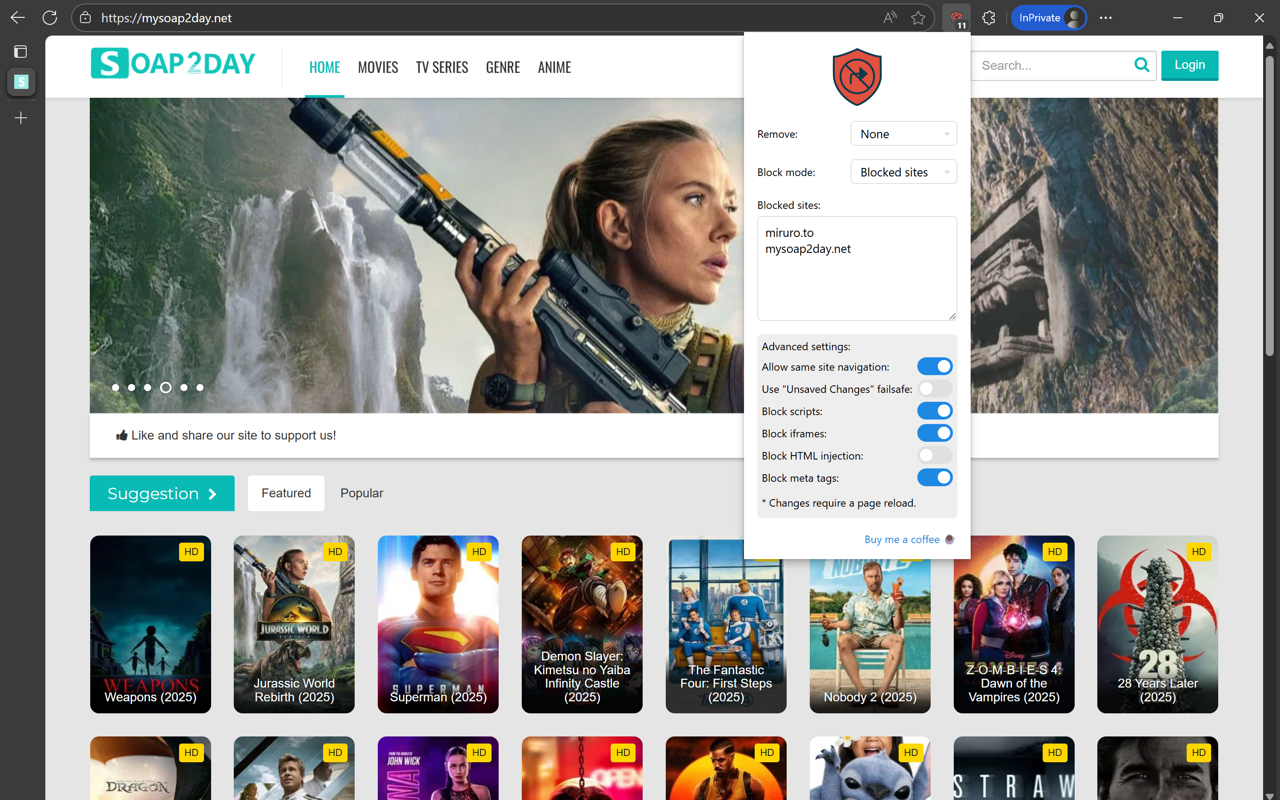
Task: Add page to favorites with the star icon
Action: (918, 18)
